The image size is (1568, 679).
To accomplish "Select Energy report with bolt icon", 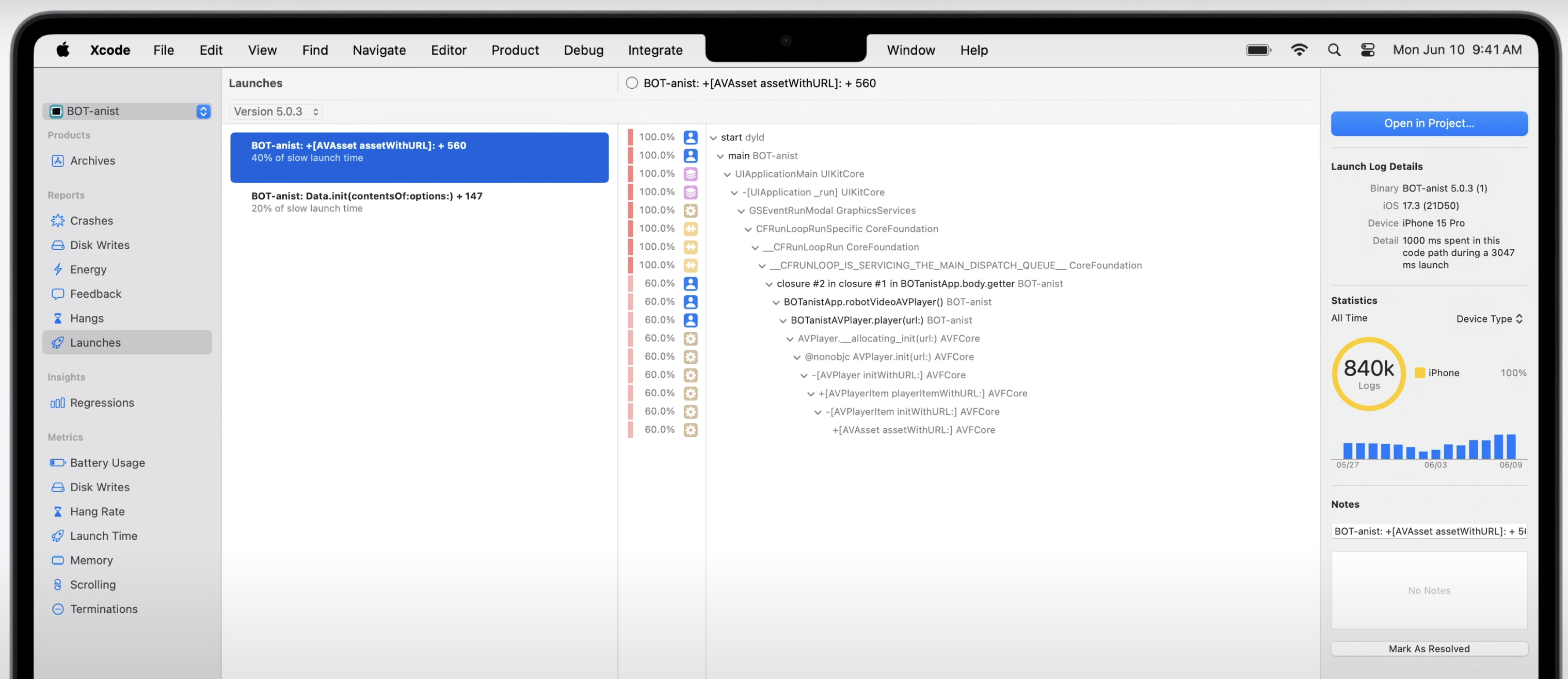I will (88, 269).
